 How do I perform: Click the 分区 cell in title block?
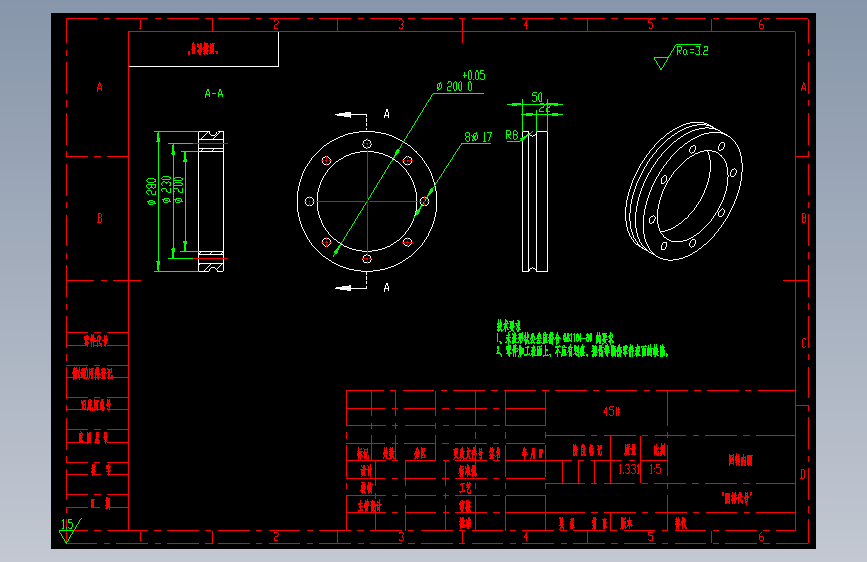(x=420, y=454)
